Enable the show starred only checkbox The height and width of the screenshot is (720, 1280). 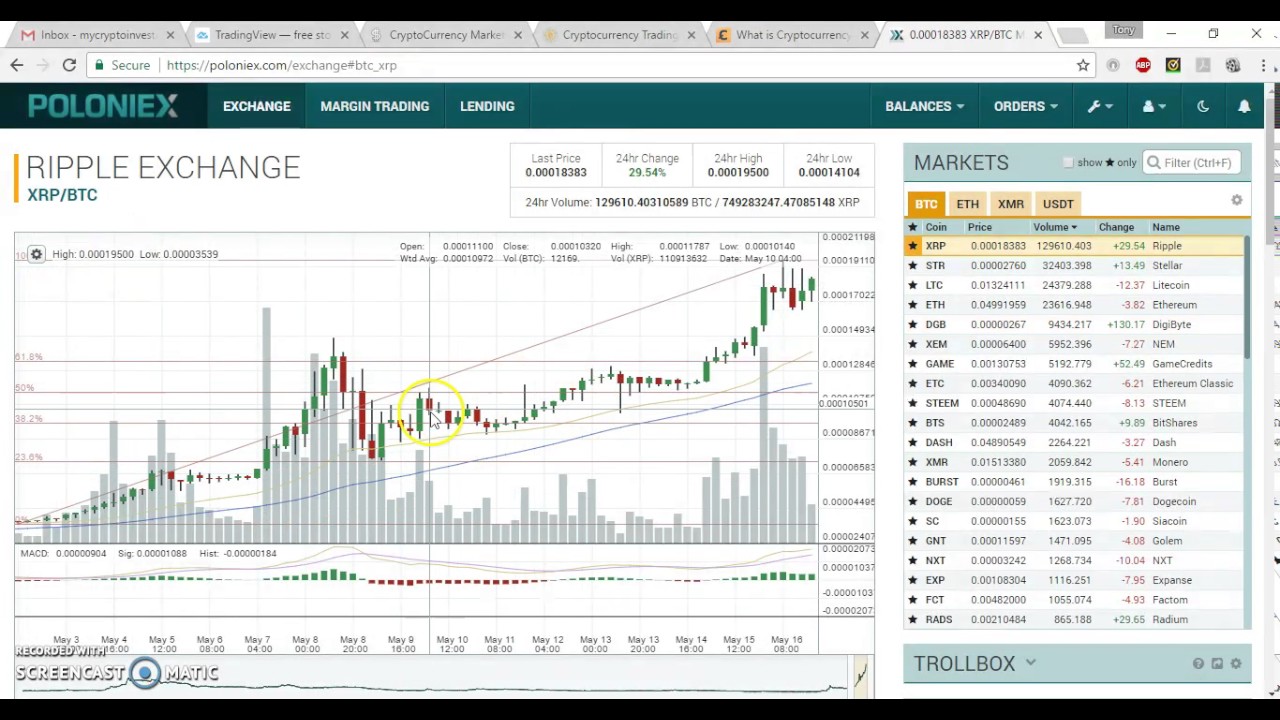click(1068, 162)
